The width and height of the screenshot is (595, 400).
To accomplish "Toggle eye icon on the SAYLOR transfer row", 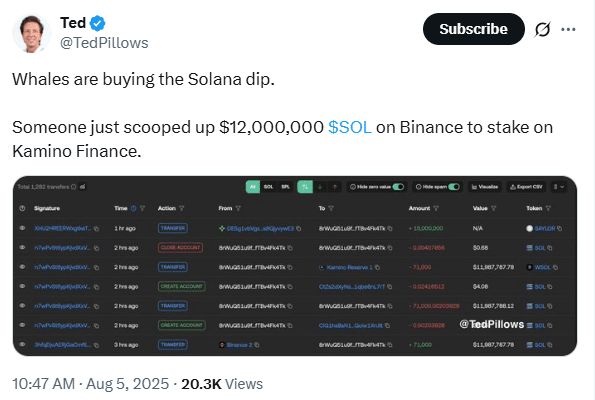I will 22,228.
